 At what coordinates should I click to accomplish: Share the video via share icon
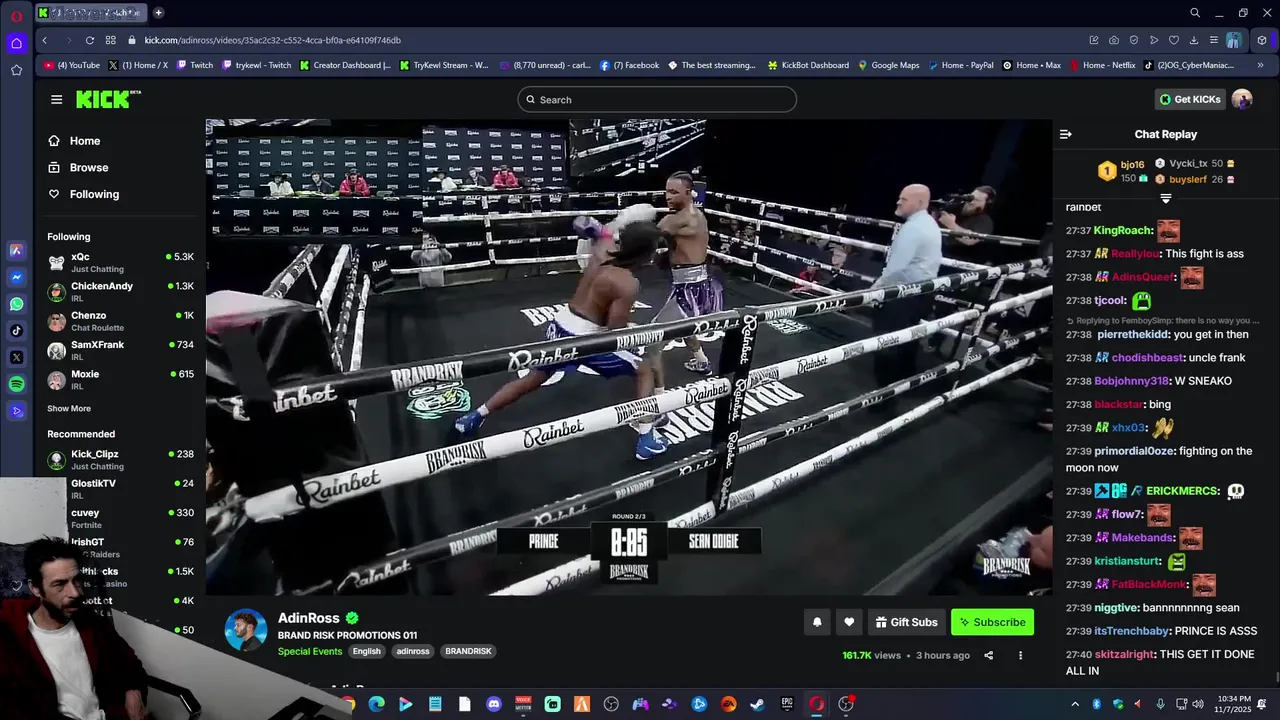(x=988, y=656)
